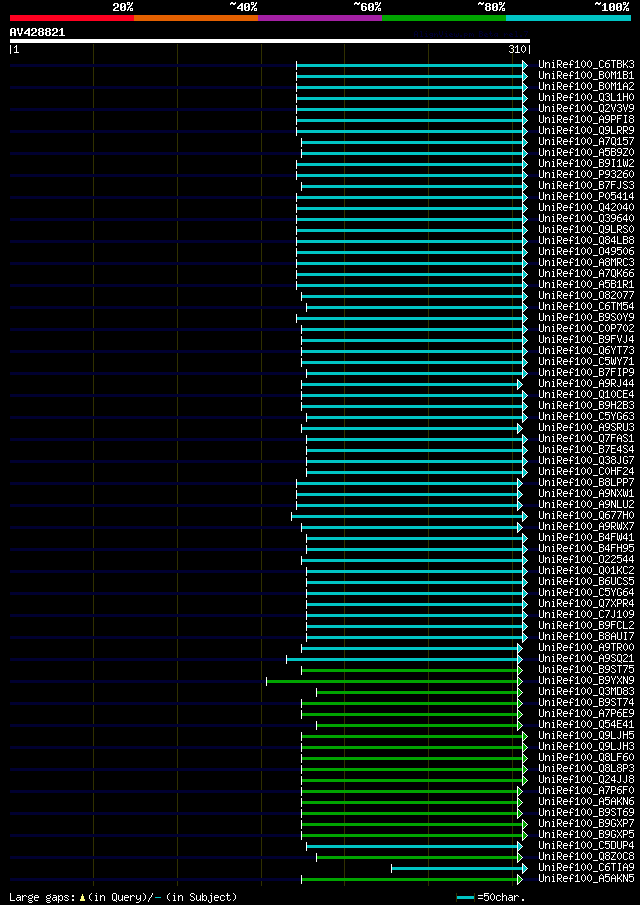Click UniRef100_Q7XPR4 hit label
The width and height of the screenshot is (640, 905).
(x=586, y=604)
